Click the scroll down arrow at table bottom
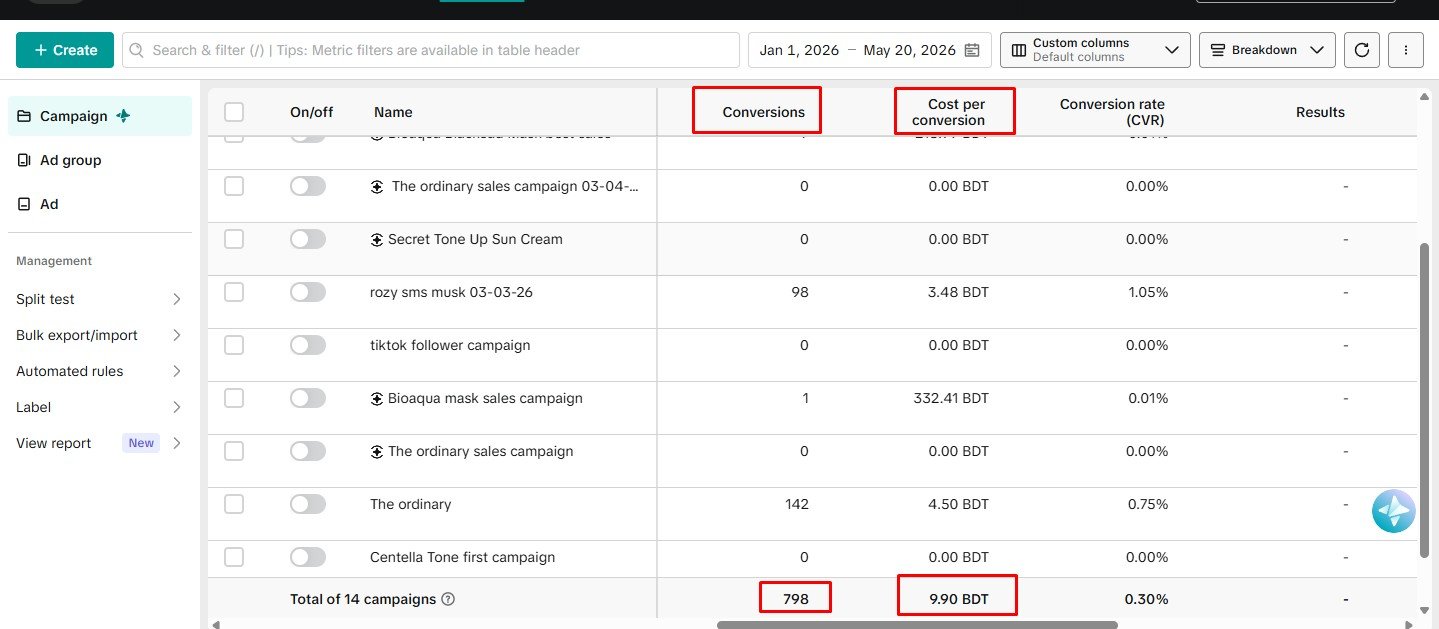Screen dimensions: 1439x629 tap(1424, 610)
